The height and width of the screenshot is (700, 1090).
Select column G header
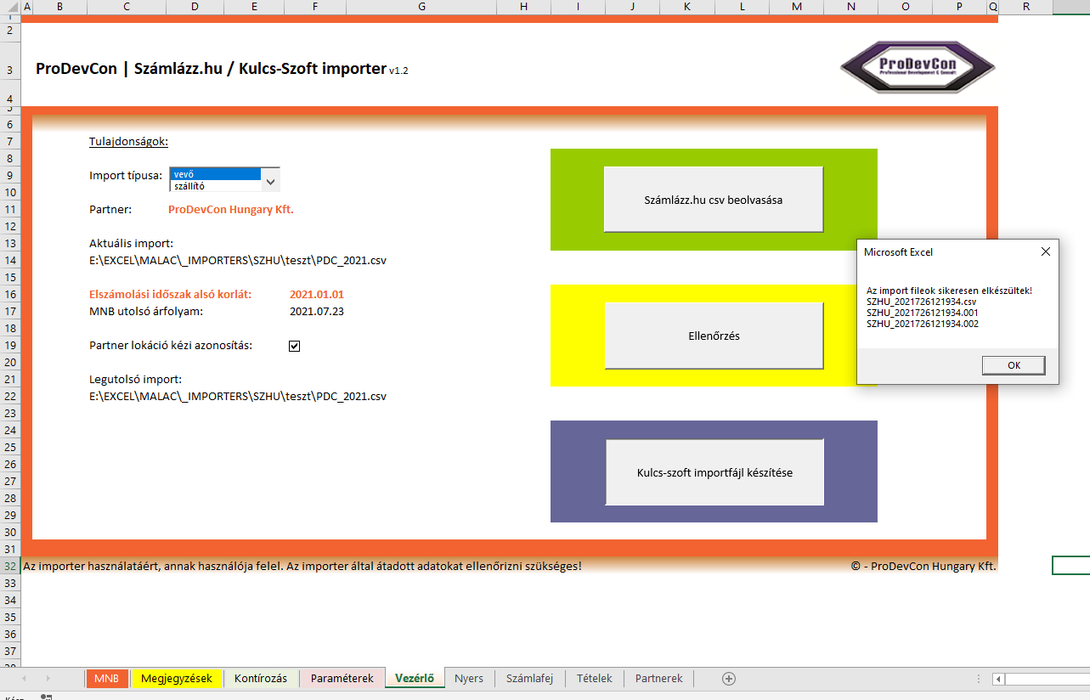422,6
